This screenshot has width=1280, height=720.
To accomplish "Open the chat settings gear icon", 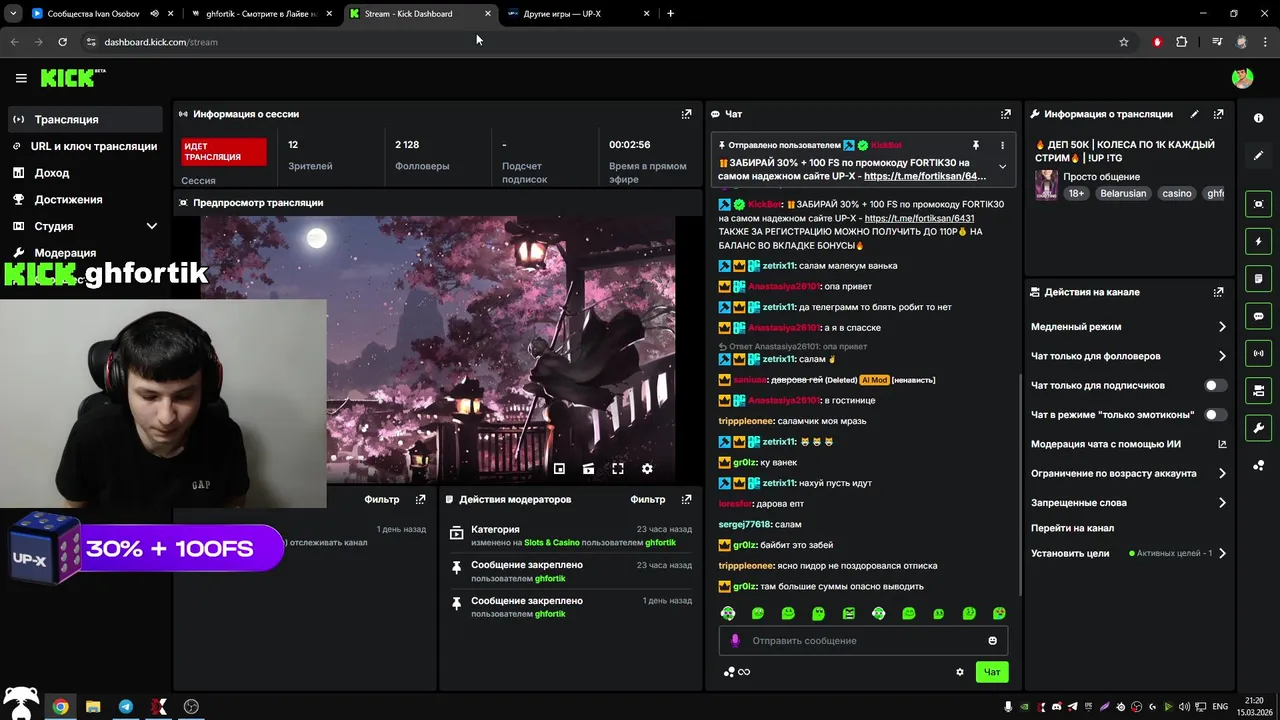I will coord(960,672).
